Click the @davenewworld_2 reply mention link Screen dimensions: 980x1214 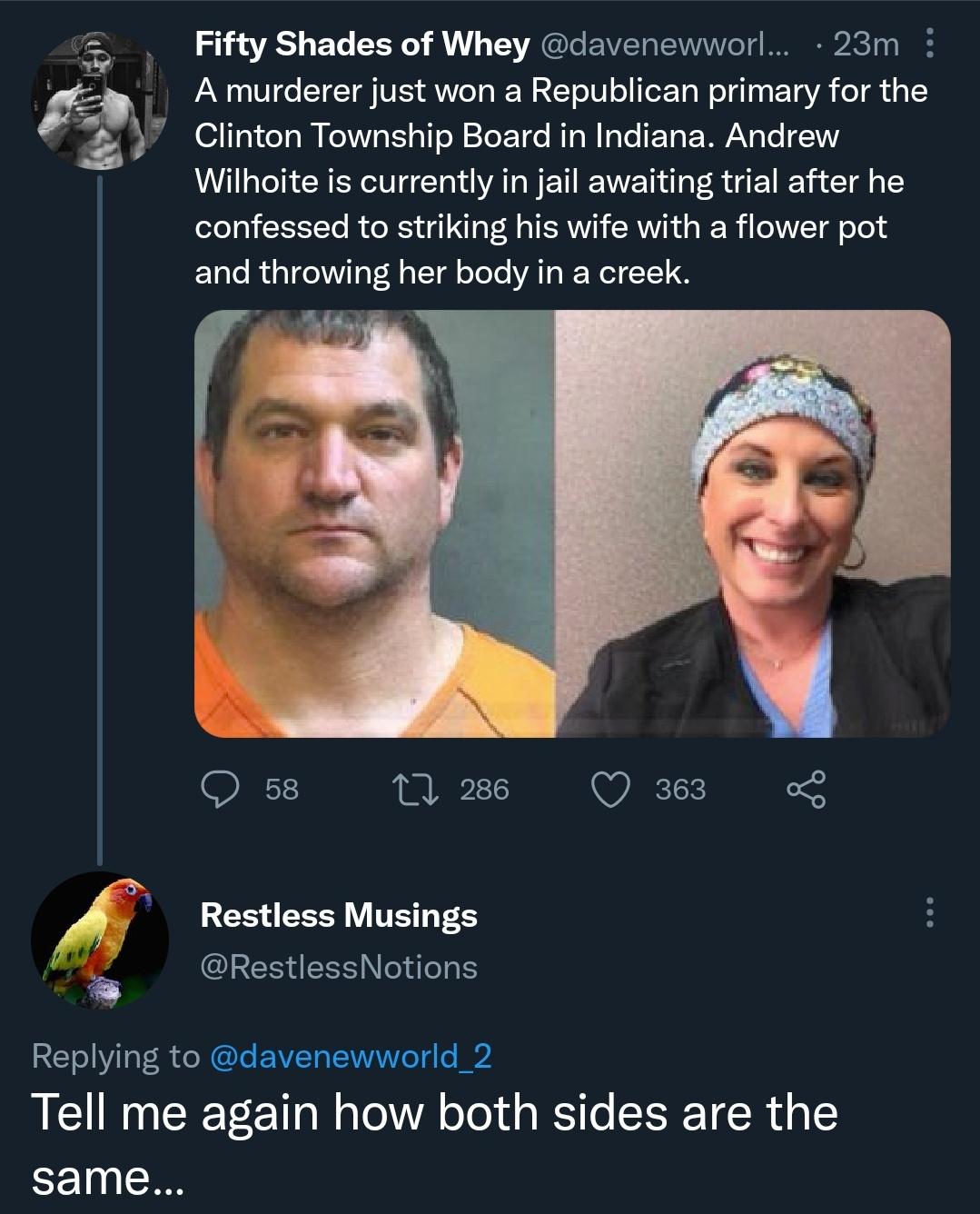(x=351, y=1056)
